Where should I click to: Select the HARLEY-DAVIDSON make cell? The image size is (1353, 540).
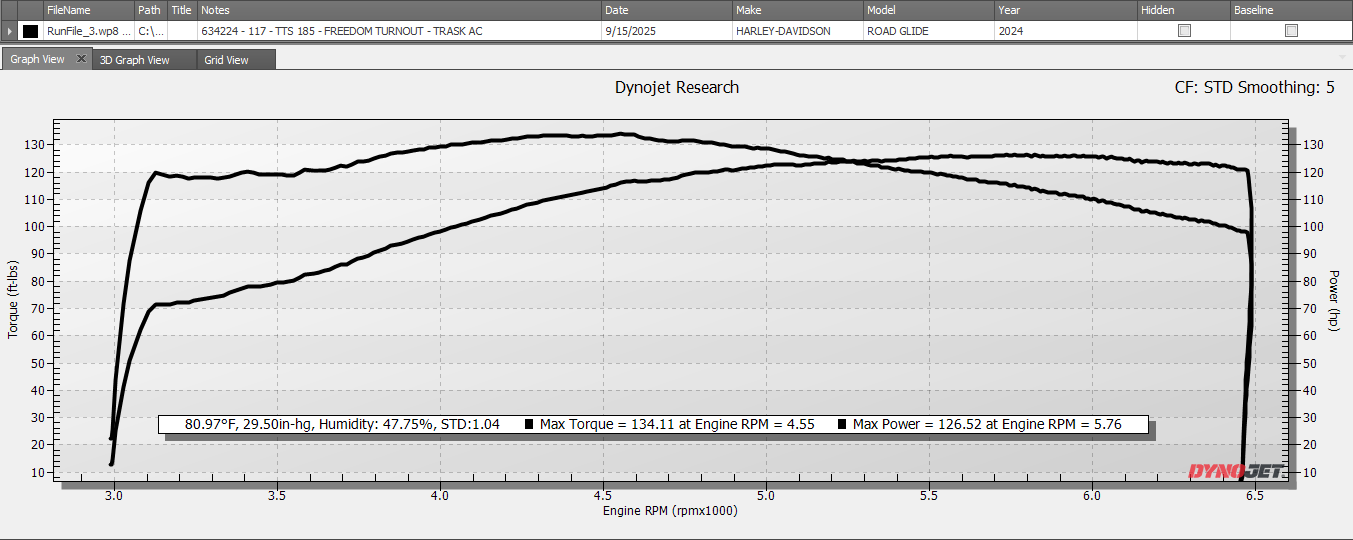[x=797, y=31]
